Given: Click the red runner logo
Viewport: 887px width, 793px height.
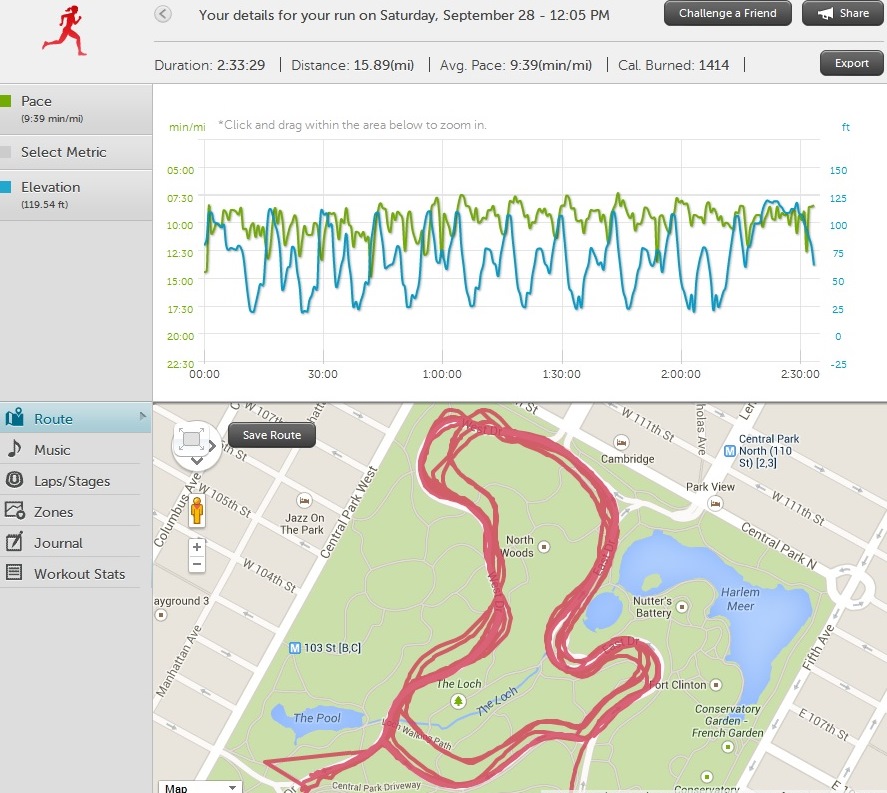Looking at the screenshot, I should coord(65,30).
